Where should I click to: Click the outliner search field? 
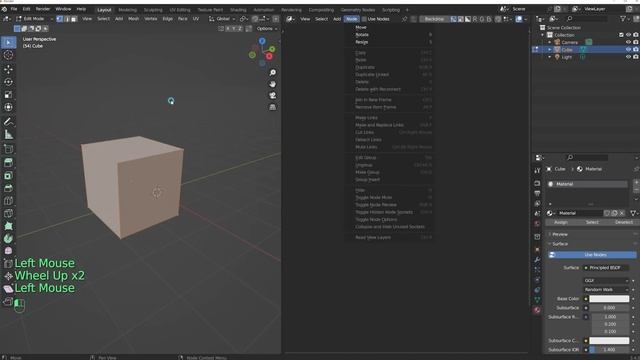[586, 19]
